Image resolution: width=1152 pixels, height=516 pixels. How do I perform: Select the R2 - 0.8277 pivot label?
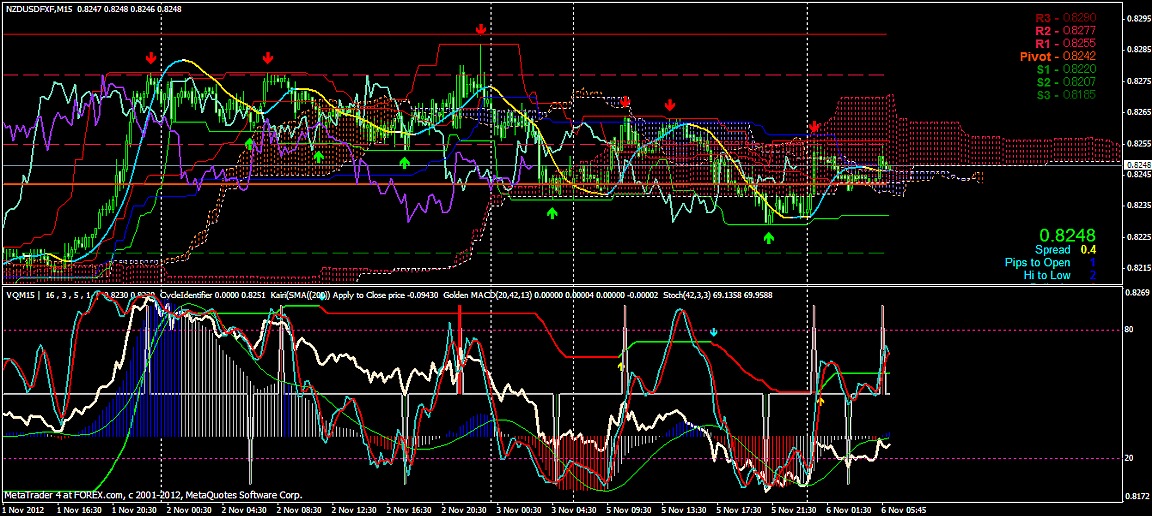pyautogui.click(x=1066, y=31)
